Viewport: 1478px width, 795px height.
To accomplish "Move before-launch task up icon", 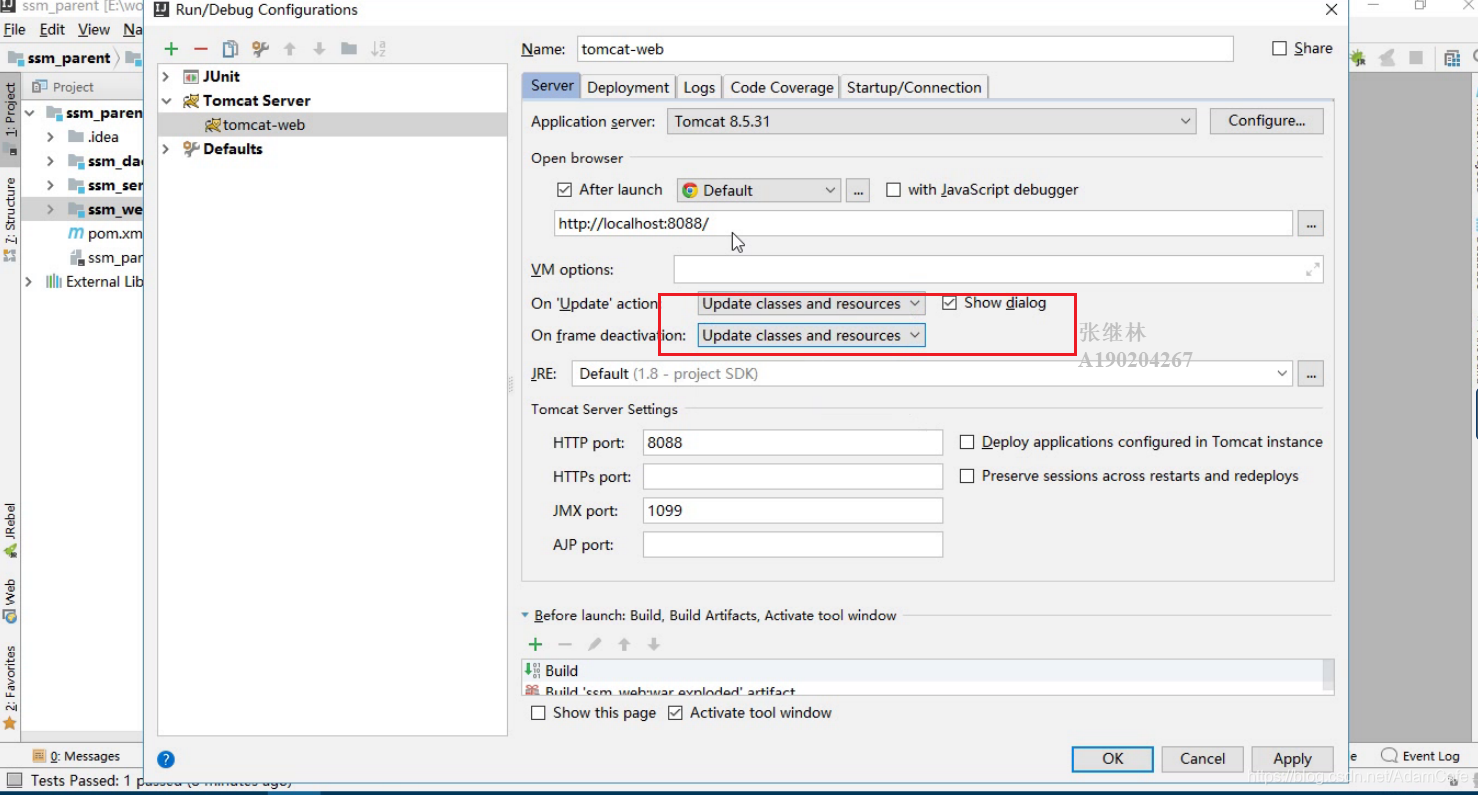I will coord(624,645).
